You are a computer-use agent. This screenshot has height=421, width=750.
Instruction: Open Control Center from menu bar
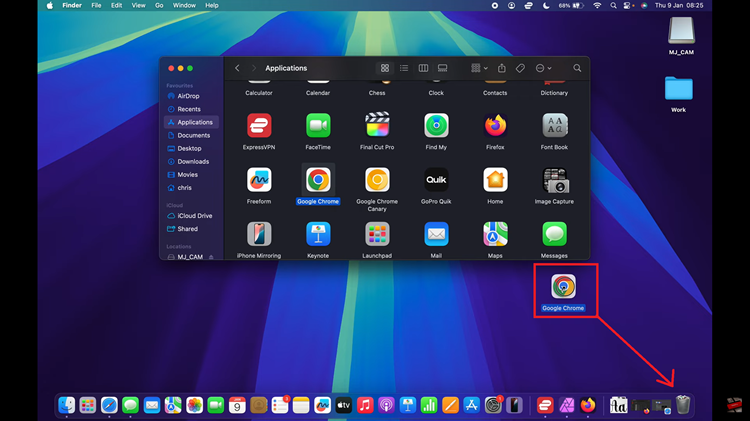[628, 5]
